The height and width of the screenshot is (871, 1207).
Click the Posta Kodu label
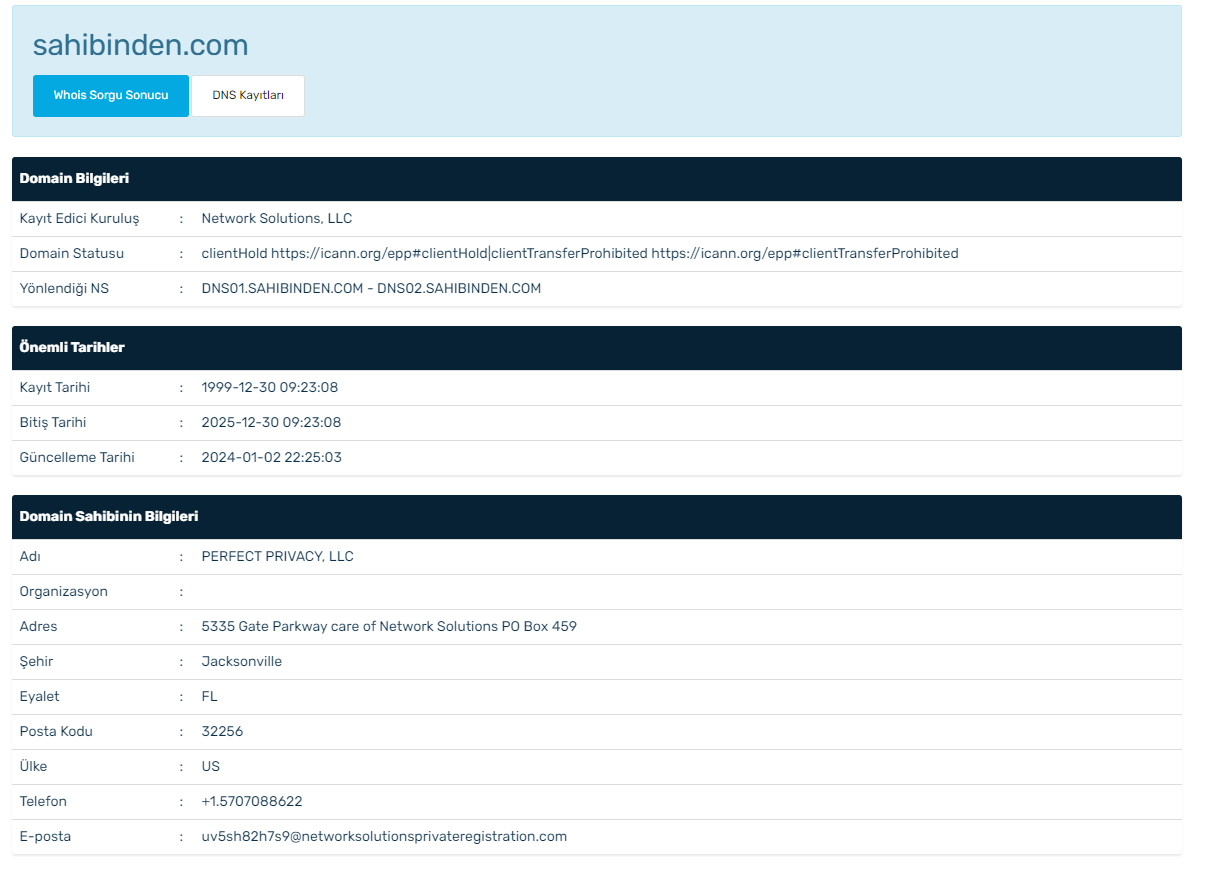pos(56,731)
